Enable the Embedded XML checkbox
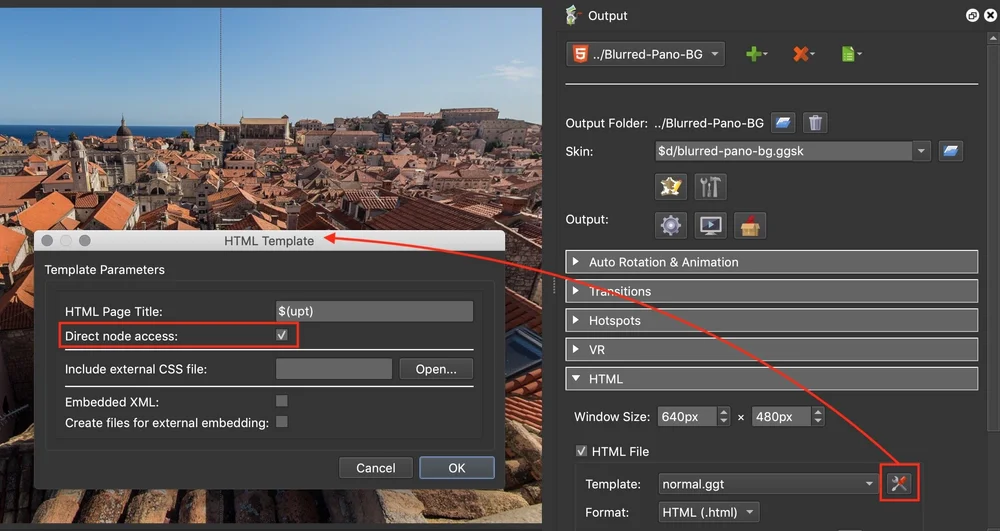The width and height of the screenshot is (1000, 531). pyautogui.click(x=281, y=401)
